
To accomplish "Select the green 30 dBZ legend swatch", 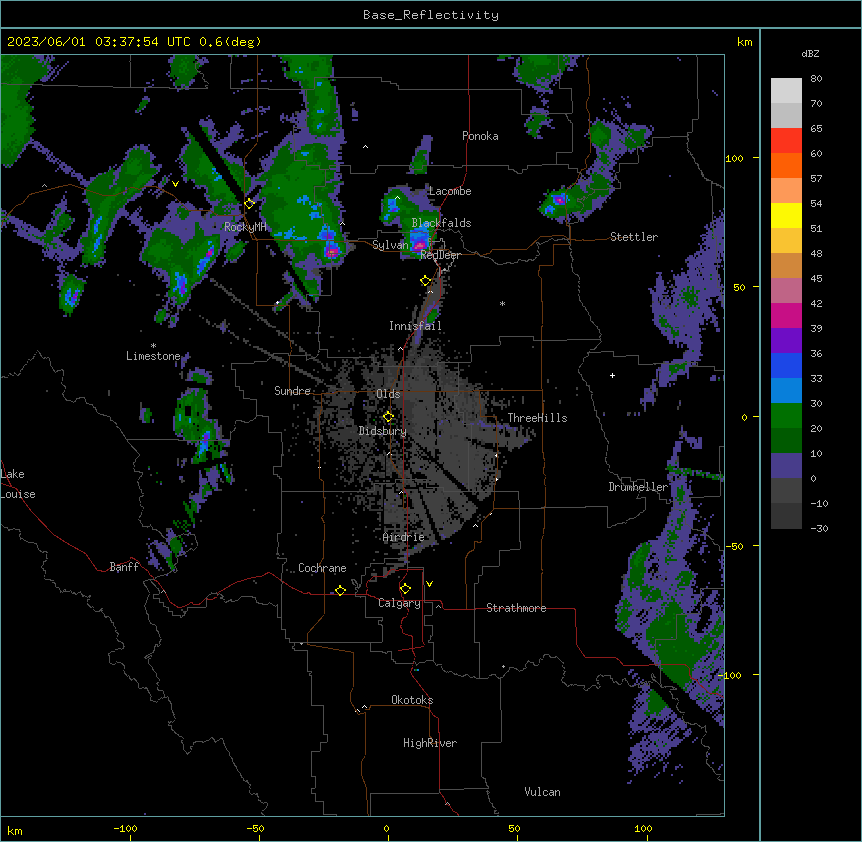I will pos(786,416).
